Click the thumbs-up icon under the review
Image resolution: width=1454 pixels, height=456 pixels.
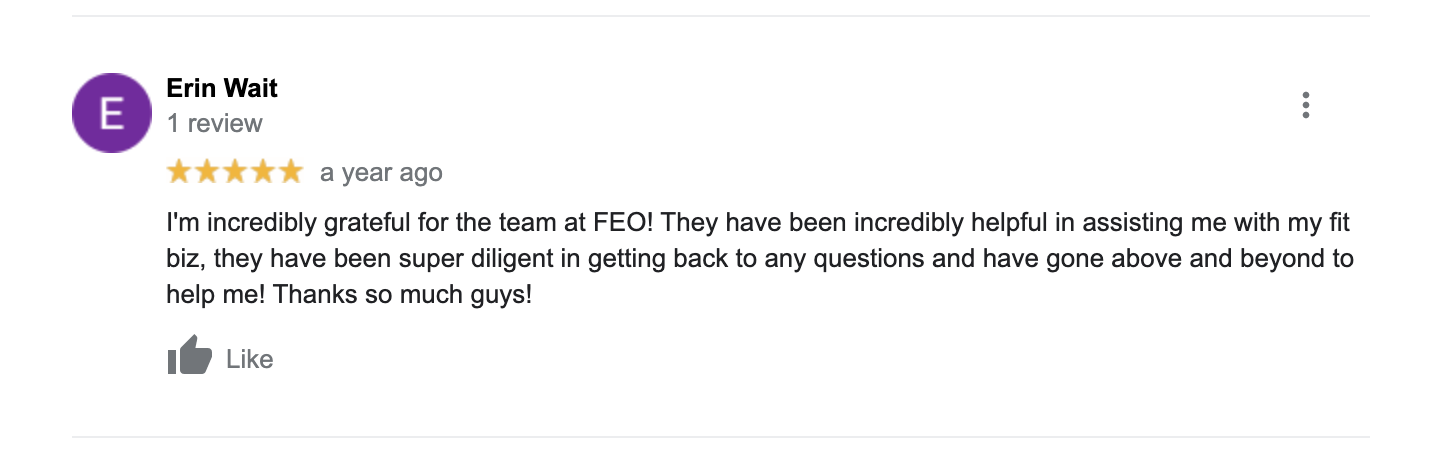tap(190, 356)
